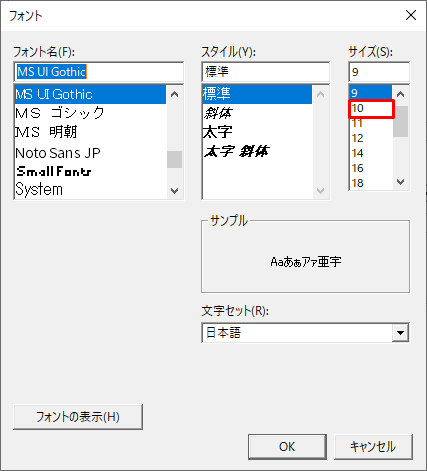Select size 10 in the size list
The width and height of the screenshot is (427, 471).
pos(371,108)
